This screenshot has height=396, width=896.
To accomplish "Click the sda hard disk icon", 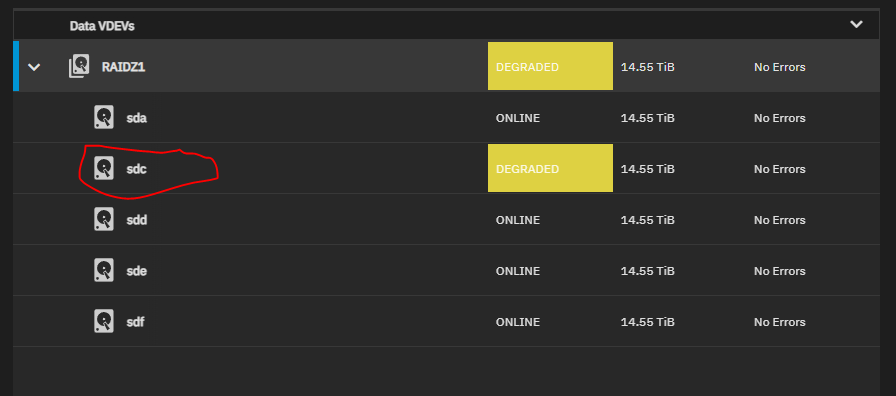I will click(104, 118).
